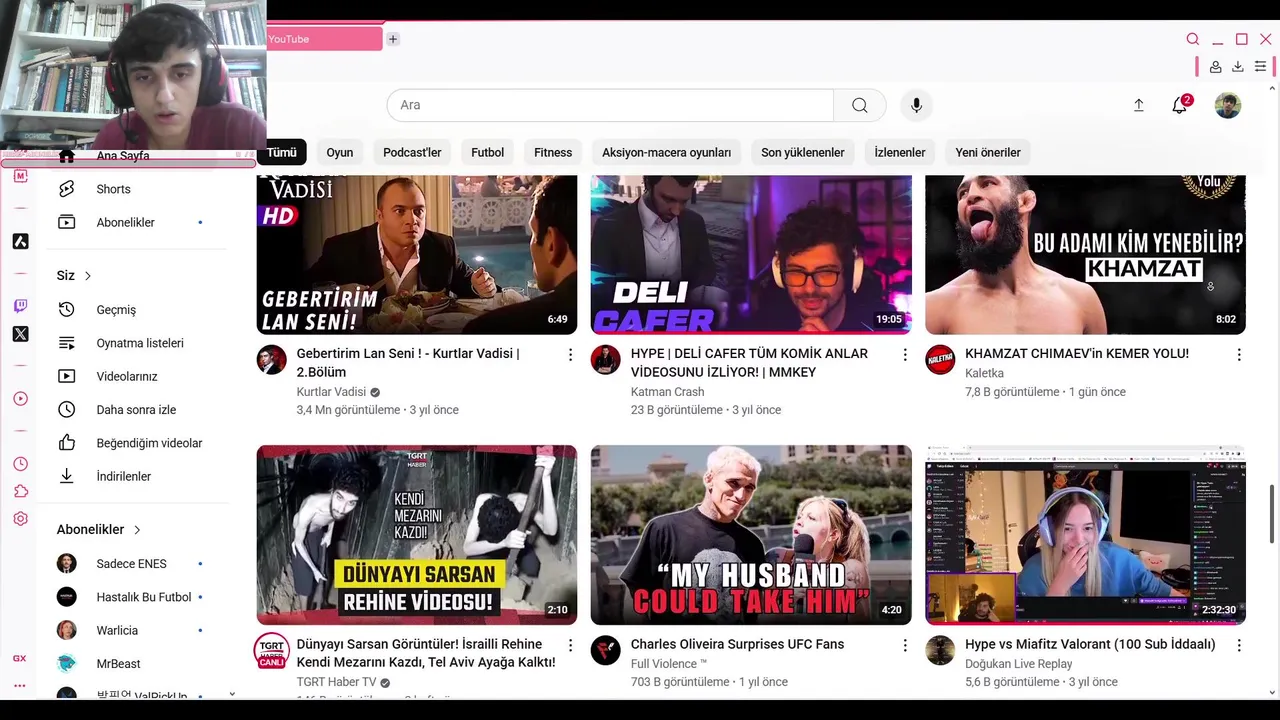Open the browser downloads icon
1280x720 pixels.
[1238, 67]
